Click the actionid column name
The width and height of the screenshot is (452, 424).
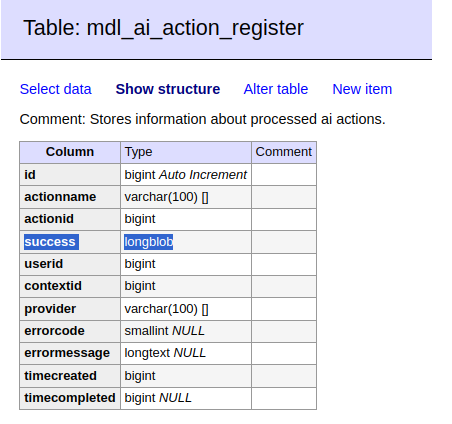tap(49, 219)
